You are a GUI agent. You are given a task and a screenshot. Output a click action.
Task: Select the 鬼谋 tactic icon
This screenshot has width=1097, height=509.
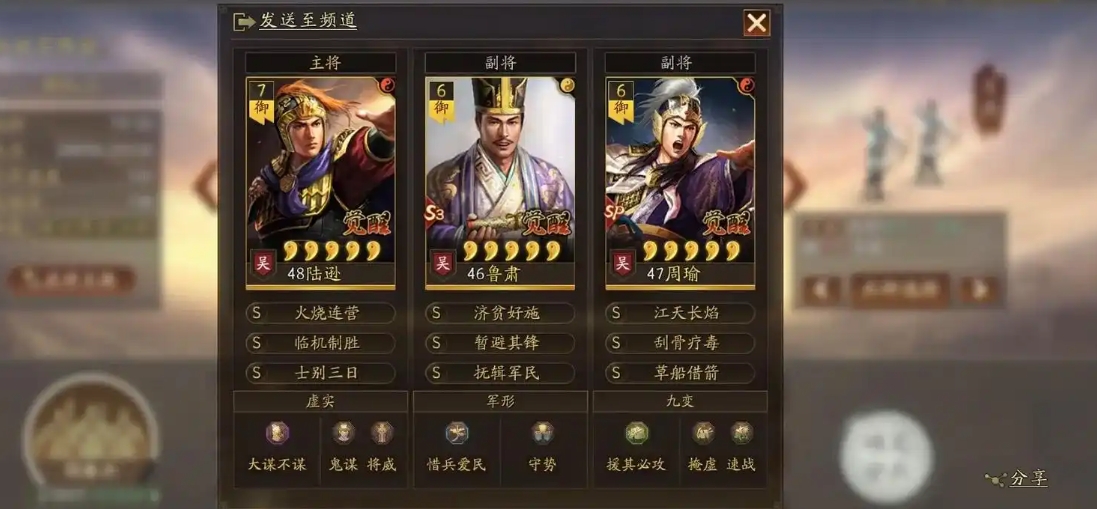click(343, 433)
